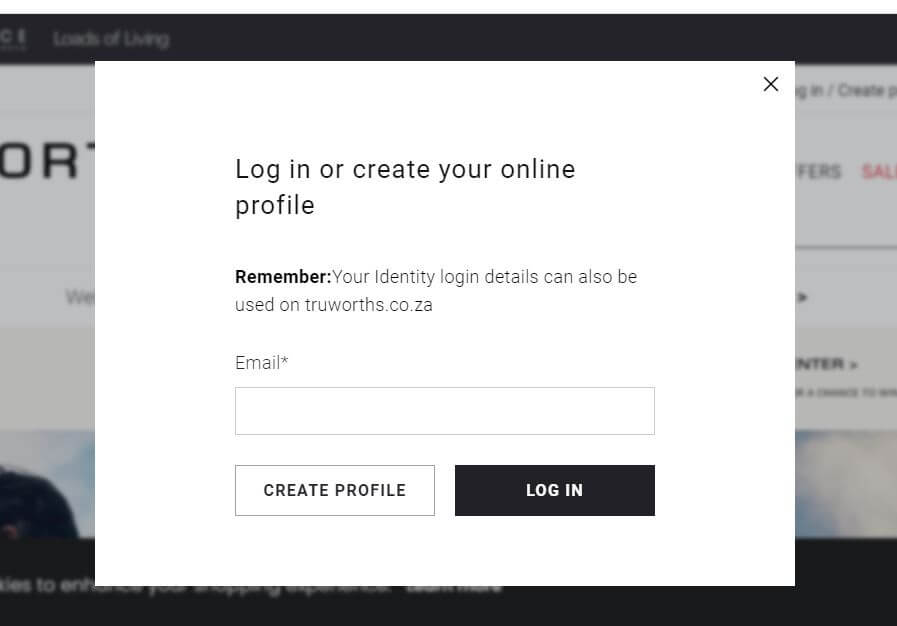Click the Email* field label
Screen dimensions: 897x626
pos(261,363)
